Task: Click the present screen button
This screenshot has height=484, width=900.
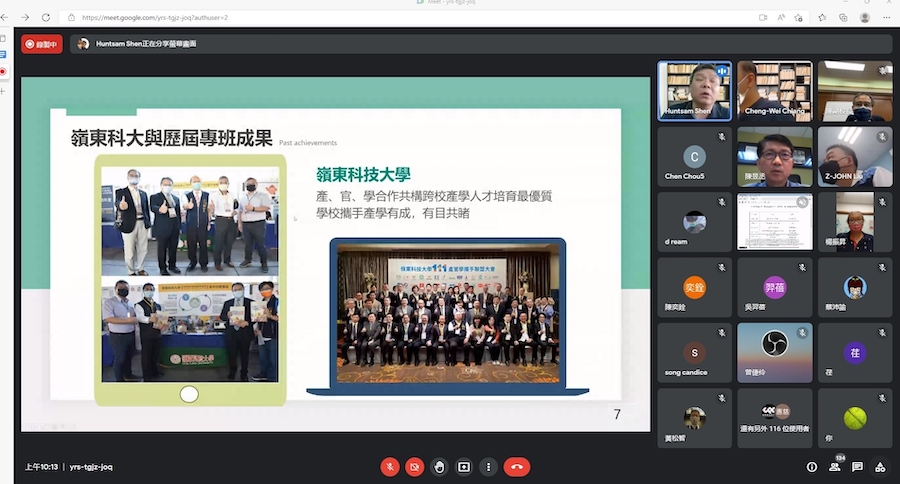Action: coord(464,467)
